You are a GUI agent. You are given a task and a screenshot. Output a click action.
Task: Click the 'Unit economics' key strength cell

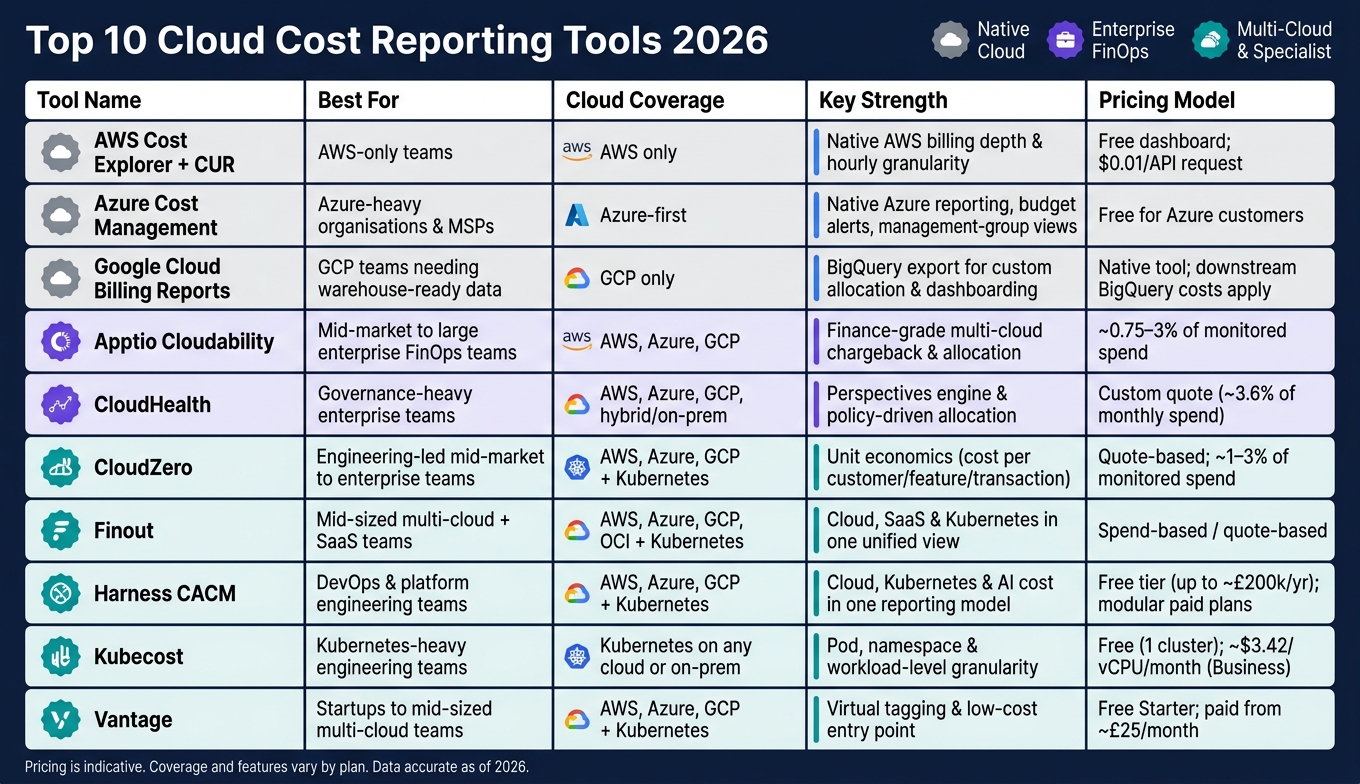pyautogui.click(x=946, y=467)
